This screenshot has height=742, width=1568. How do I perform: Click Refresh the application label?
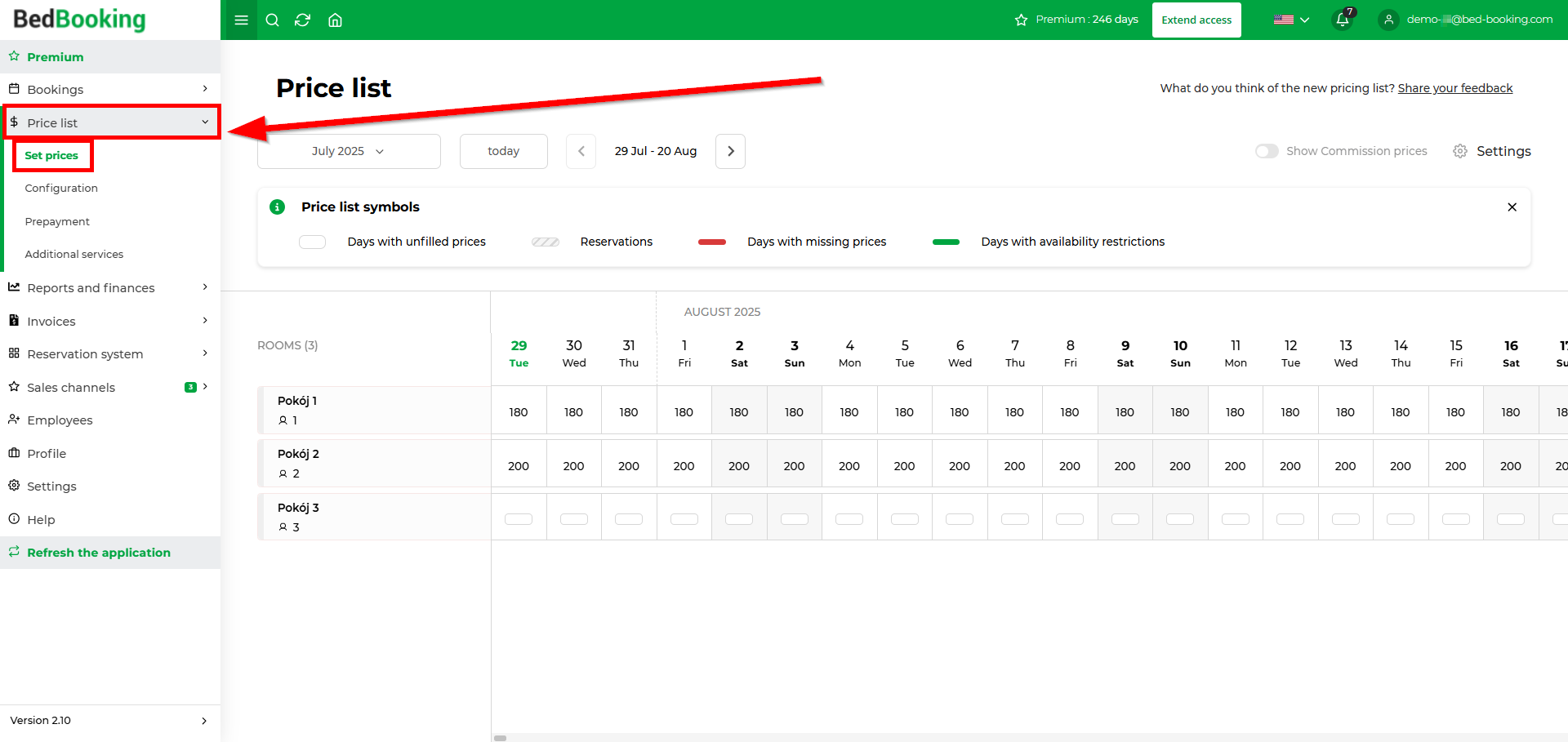click(99, 553)
